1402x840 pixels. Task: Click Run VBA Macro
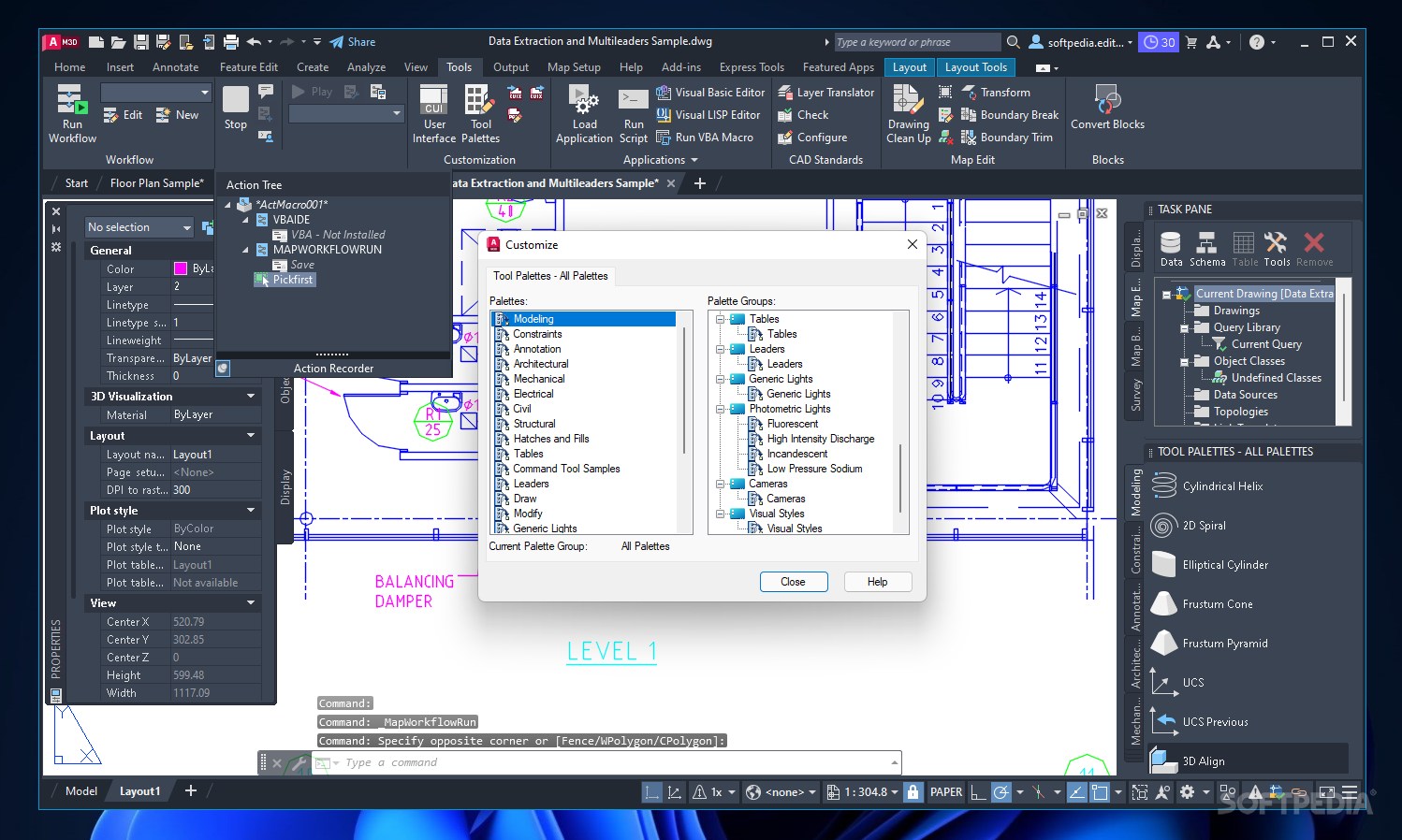[705, 138]
